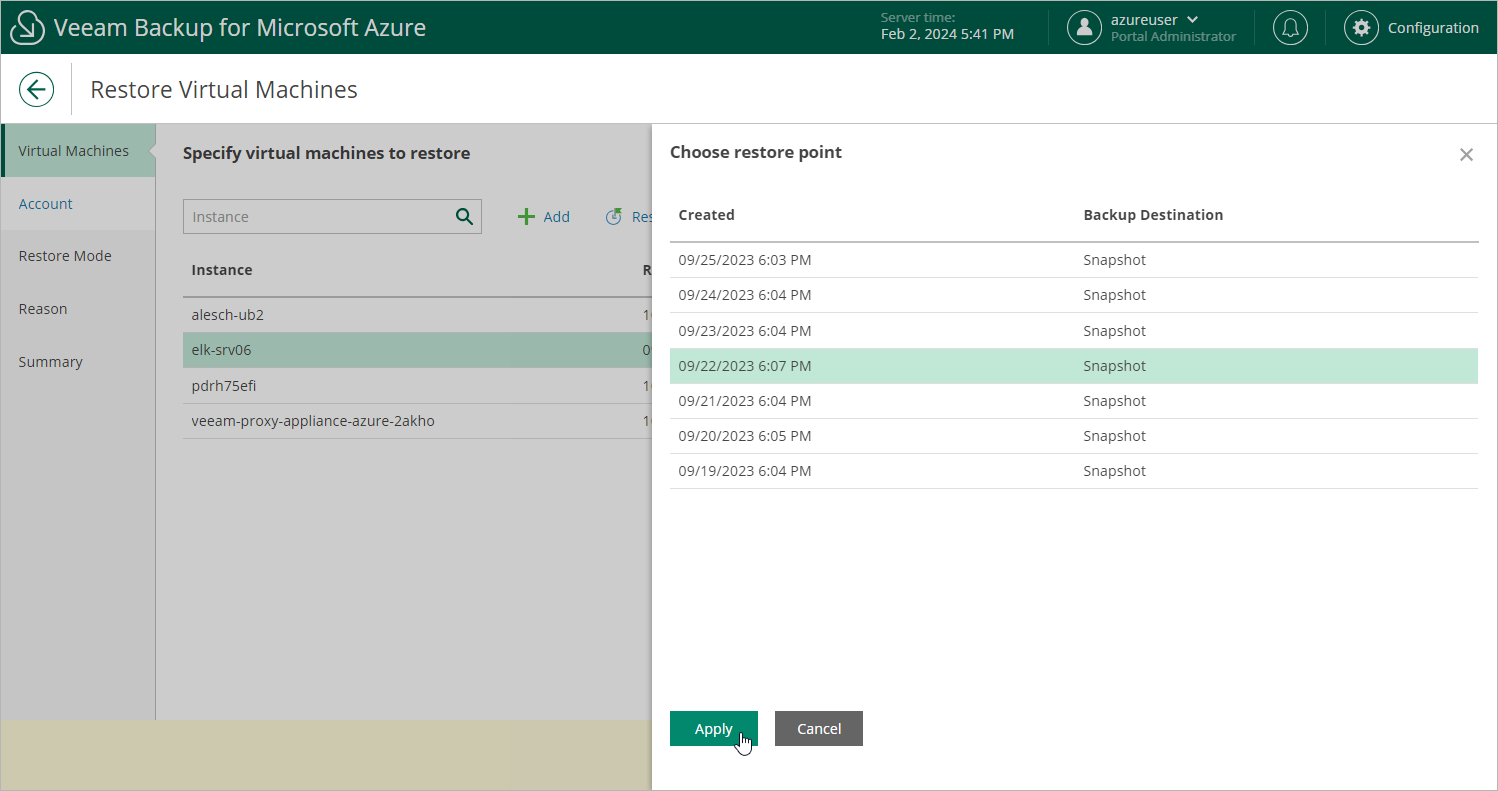The image size is (1498, 791).
Task: Select the pdrh75efi instance row
Action: (417, 386)
